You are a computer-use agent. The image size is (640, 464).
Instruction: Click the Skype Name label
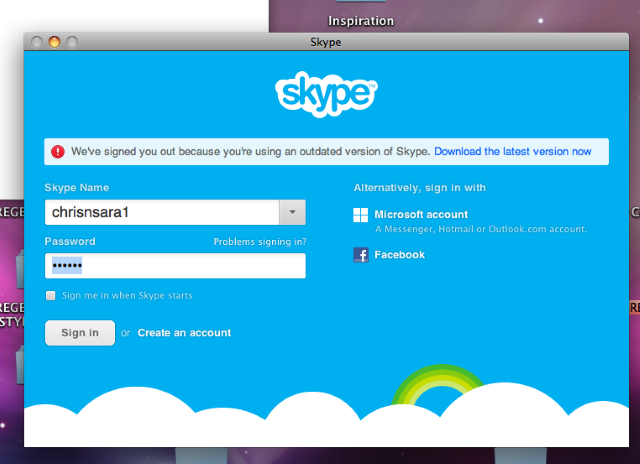pos(77,188)
